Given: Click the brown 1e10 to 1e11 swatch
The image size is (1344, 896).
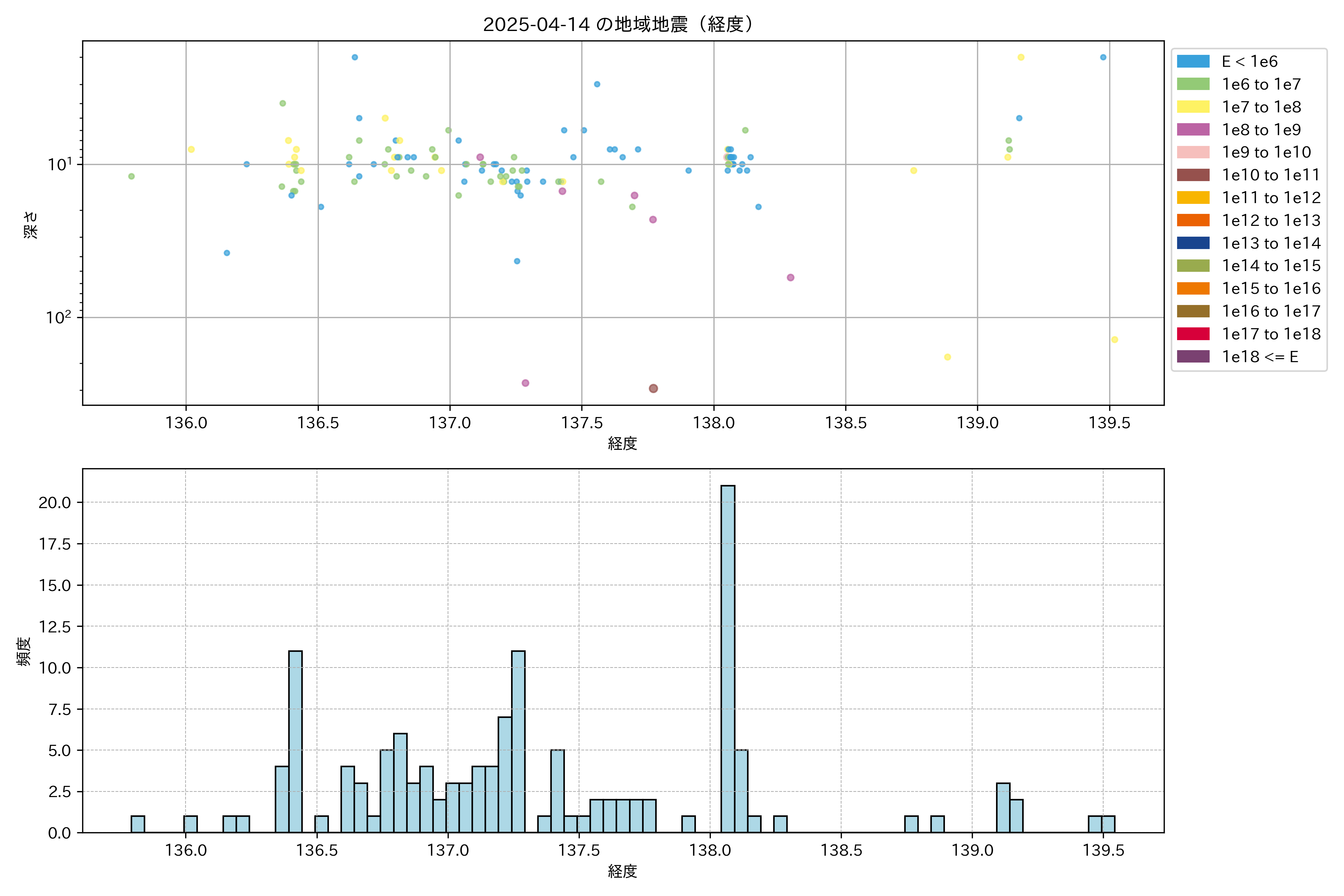Looking at the screenshot, I should point(1193,175).
